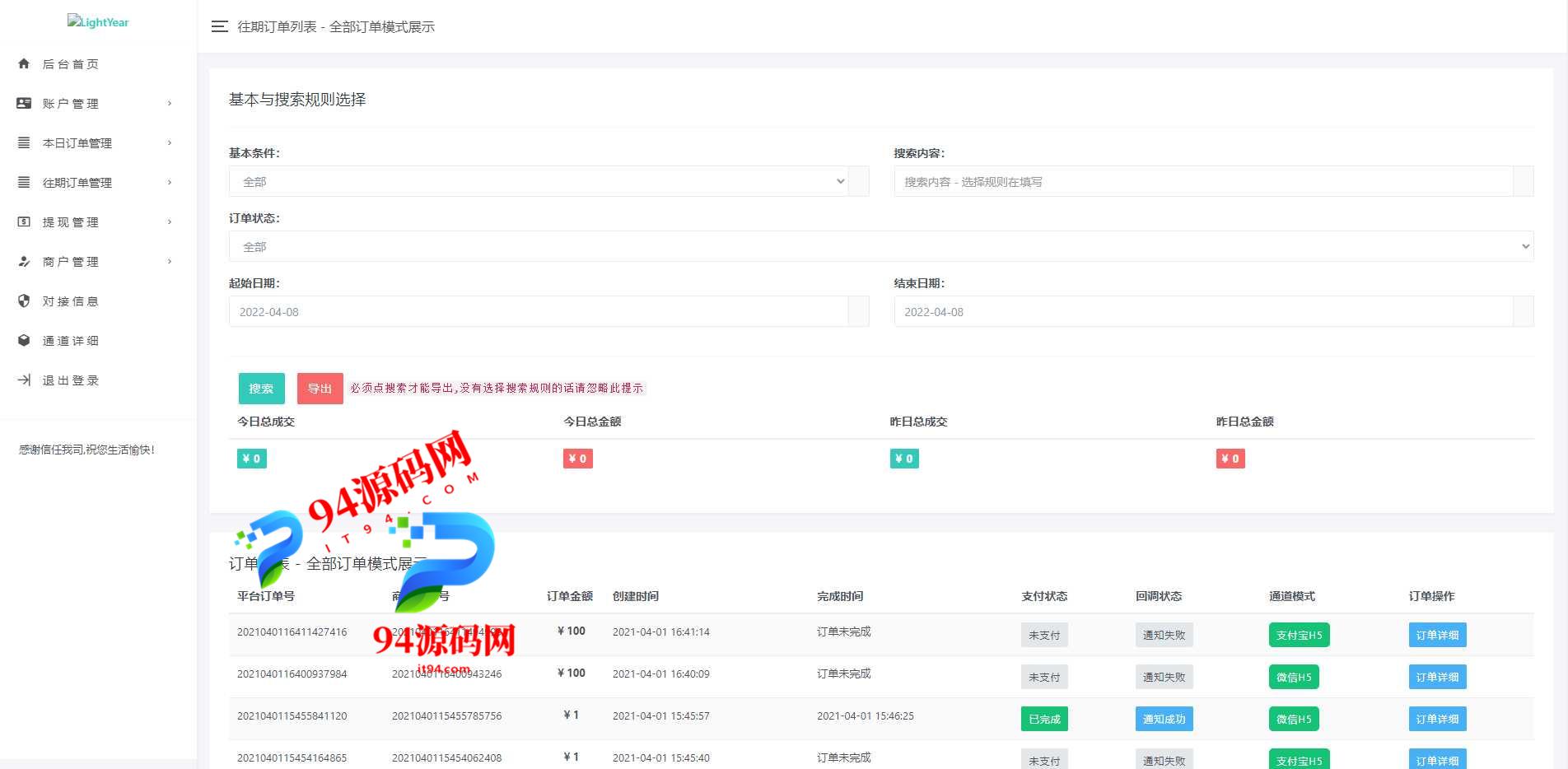The image size is (1568, 769).
Task: Toggle the sidebar hamburger menu icon
Action: click(x=219, y=26)
